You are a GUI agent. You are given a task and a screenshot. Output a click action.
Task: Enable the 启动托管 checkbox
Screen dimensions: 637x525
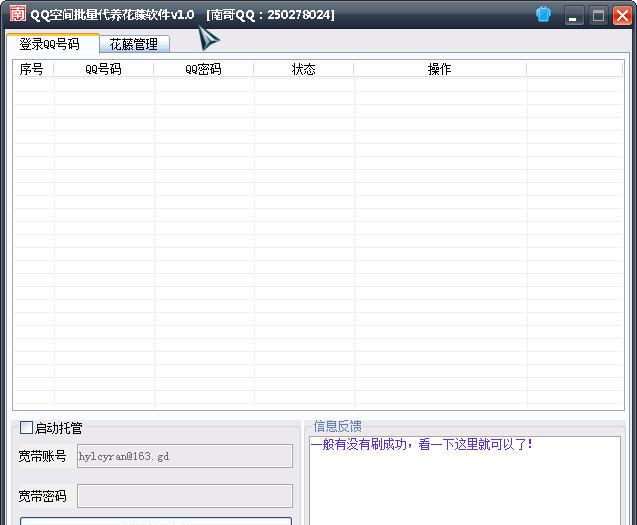point(27,428)
